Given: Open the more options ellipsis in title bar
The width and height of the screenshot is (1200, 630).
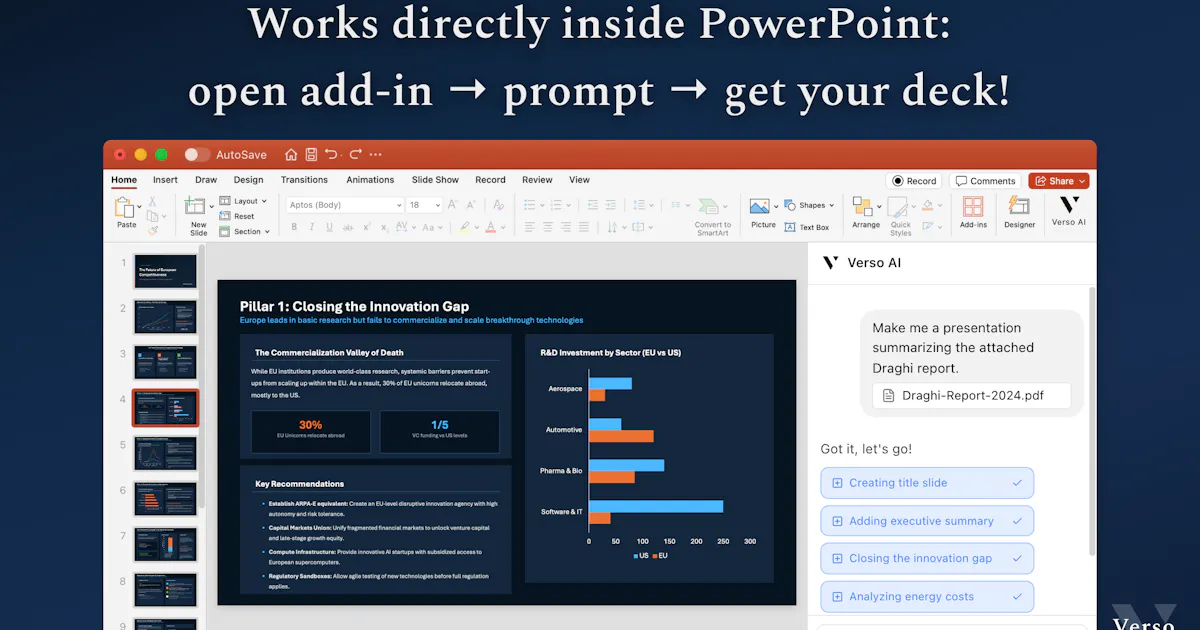Looking at the screenshot, I should tap(376, 154).
